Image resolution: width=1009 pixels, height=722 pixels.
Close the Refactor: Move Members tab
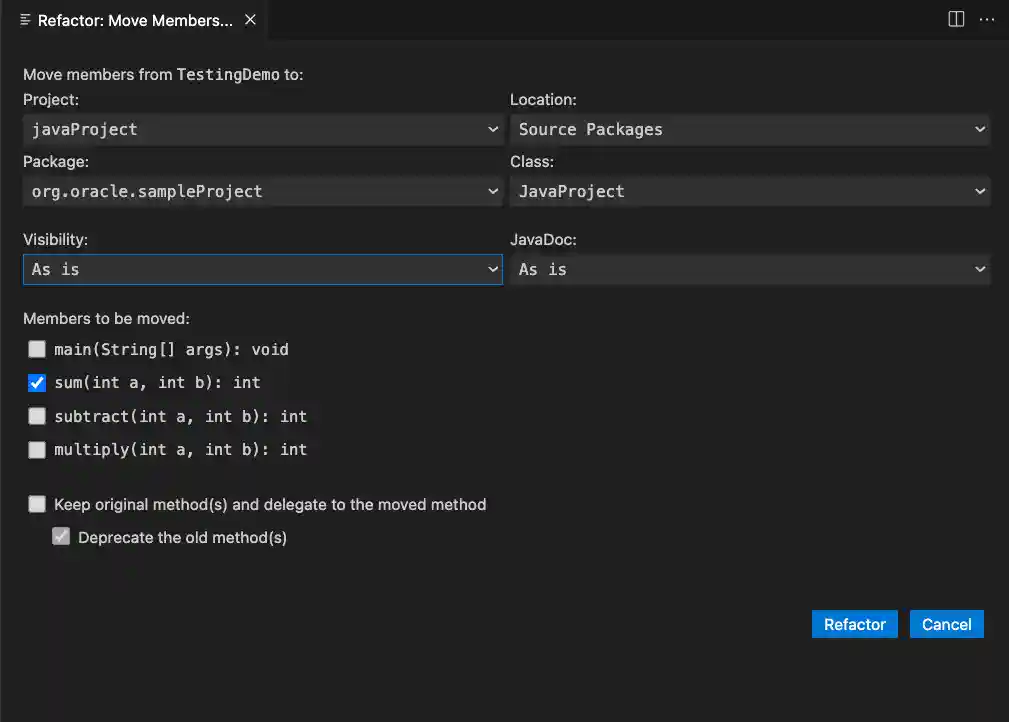[x=249, y=18]
